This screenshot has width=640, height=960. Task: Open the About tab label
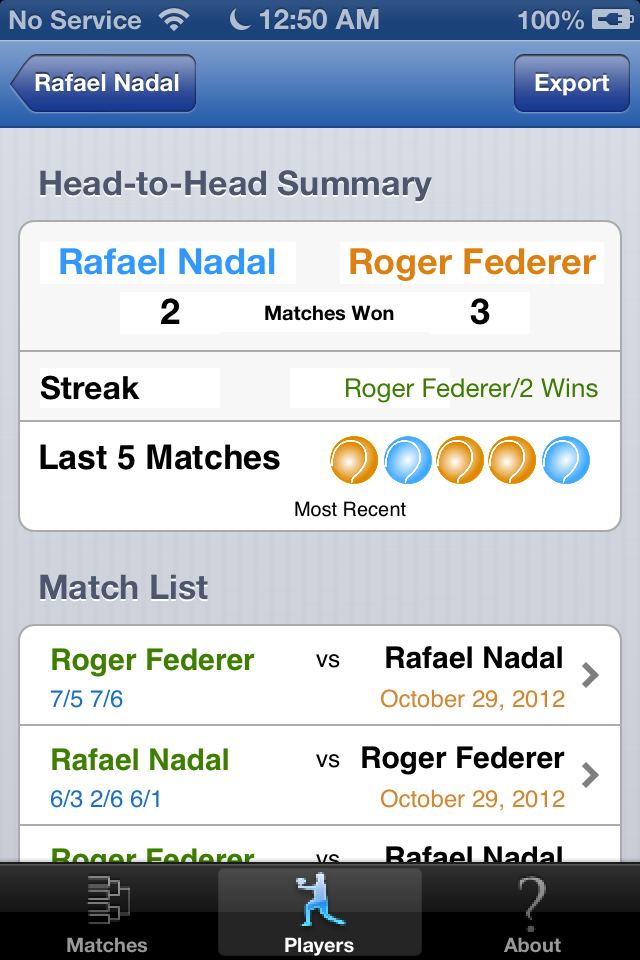pos(532,945)
